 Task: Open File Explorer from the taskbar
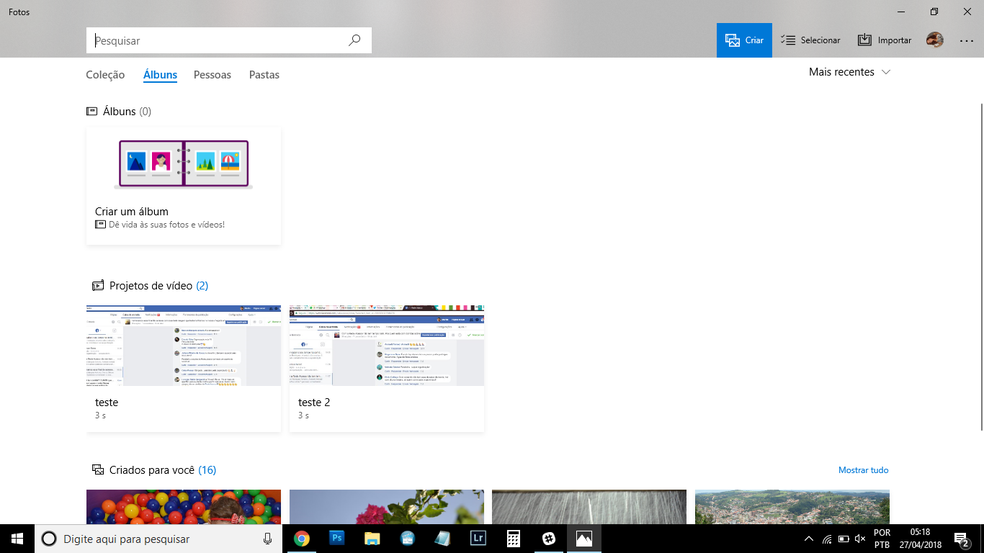[372, 539]
